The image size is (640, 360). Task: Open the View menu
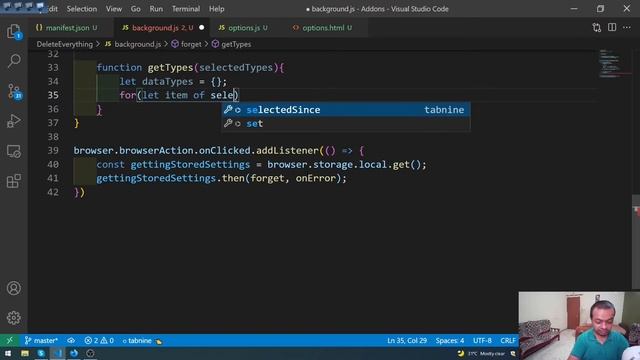tap(113, 9)
